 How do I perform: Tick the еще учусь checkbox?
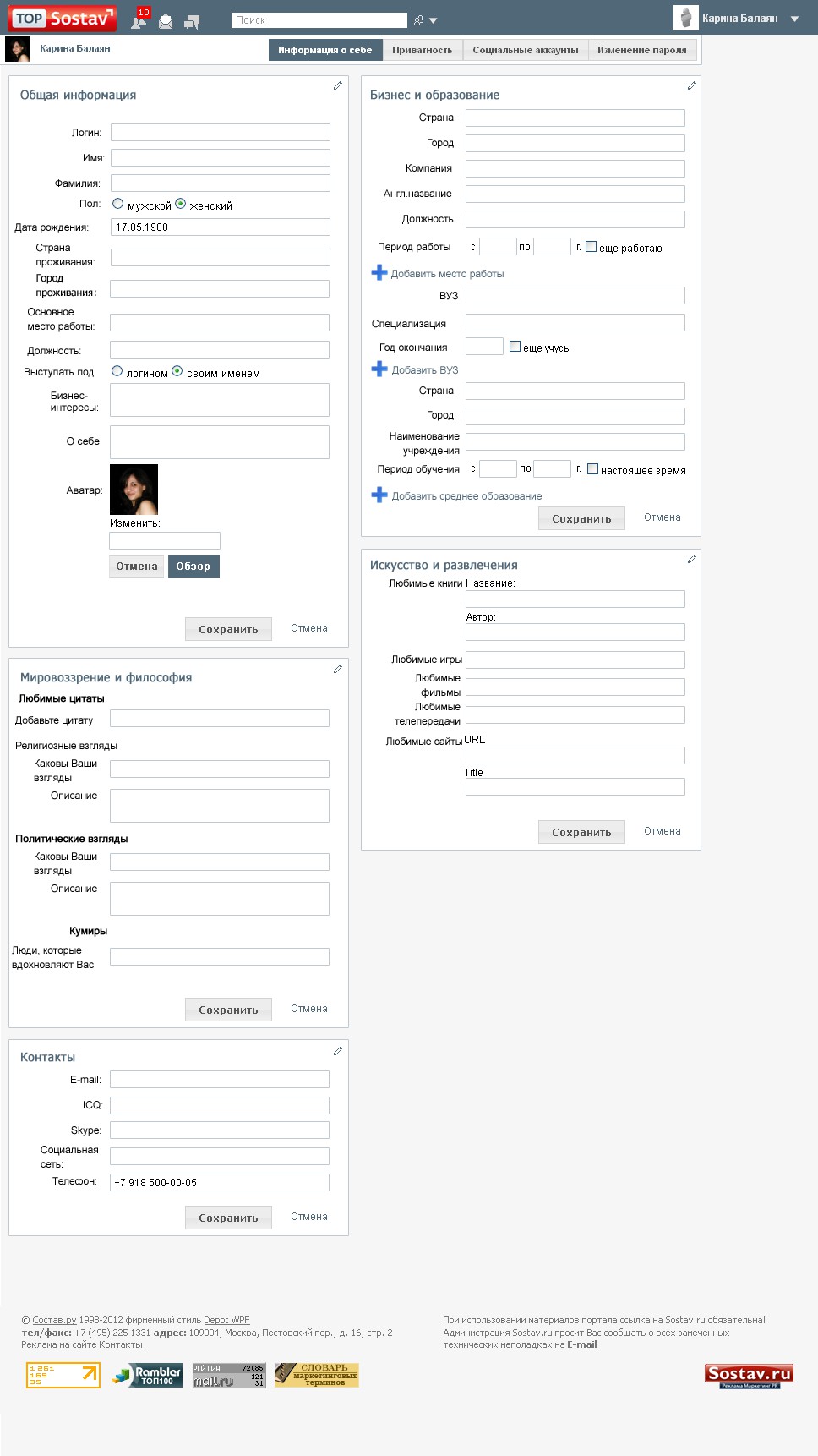[515, 347]
